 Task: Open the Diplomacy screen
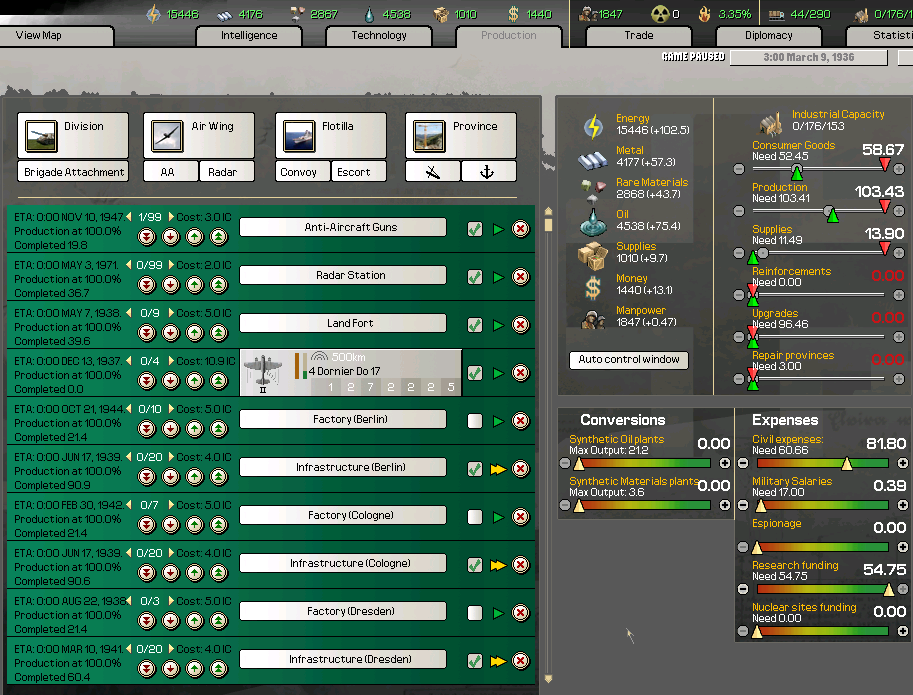pyautogui.click(x=768, y=35)
